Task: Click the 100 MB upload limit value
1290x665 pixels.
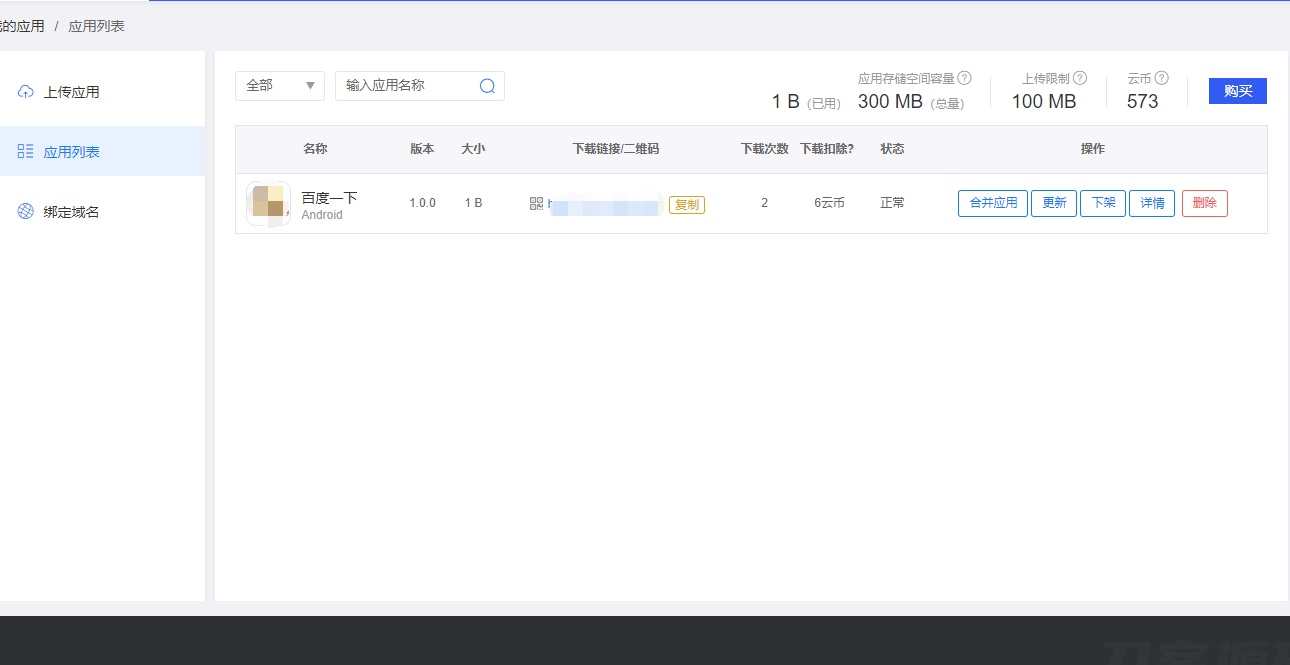Action: (1044, 102)
